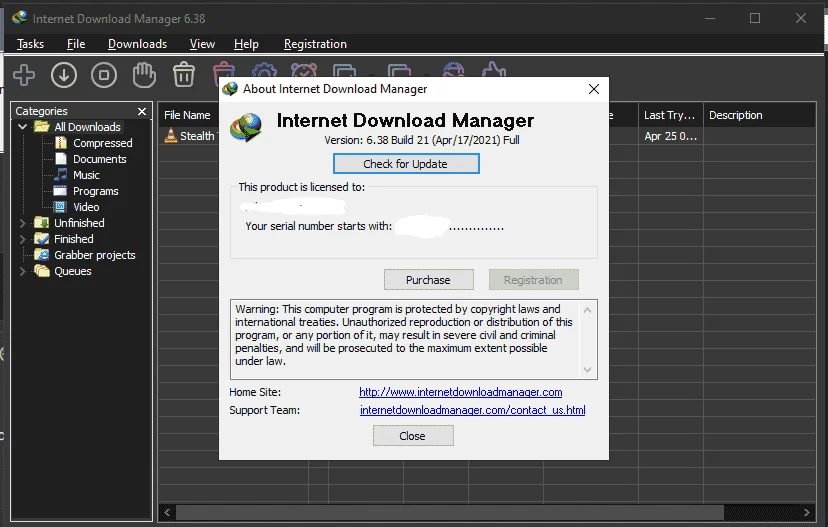Select the Video category
828x527 pixels.
click(x=86, y=207)
